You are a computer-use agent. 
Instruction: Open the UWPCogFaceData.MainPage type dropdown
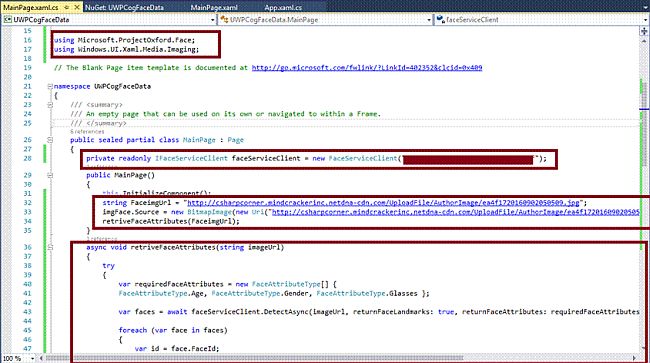coord(429,19)
